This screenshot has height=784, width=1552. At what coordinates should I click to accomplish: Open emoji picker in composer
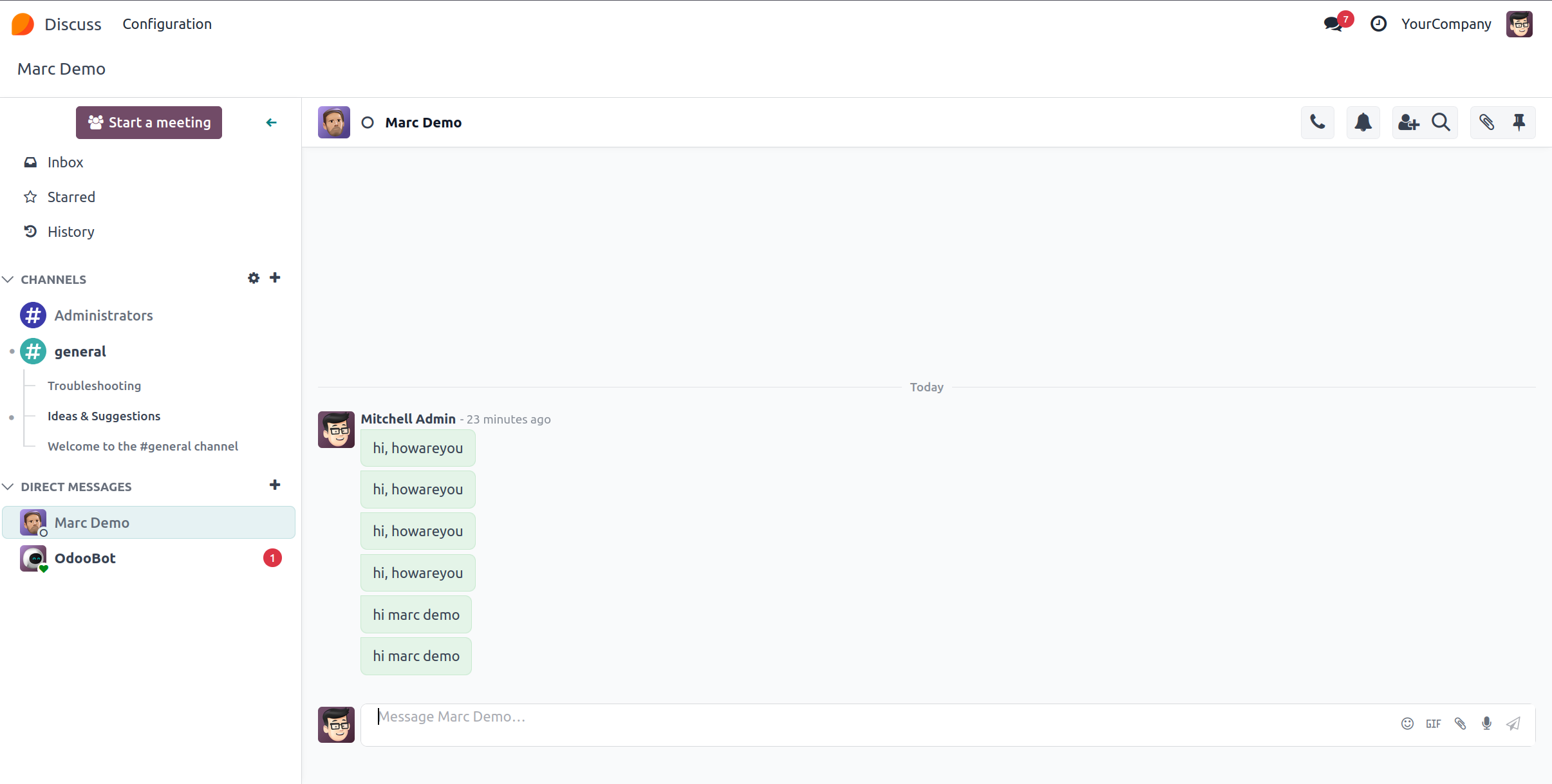point(1407,723)
